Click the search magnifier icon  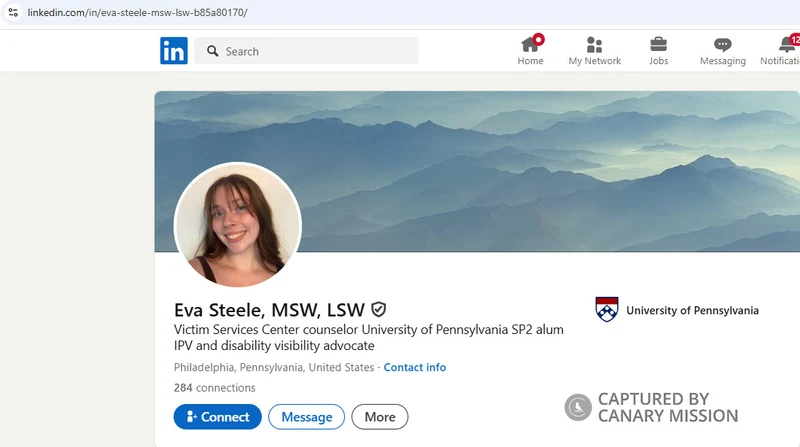213,51
